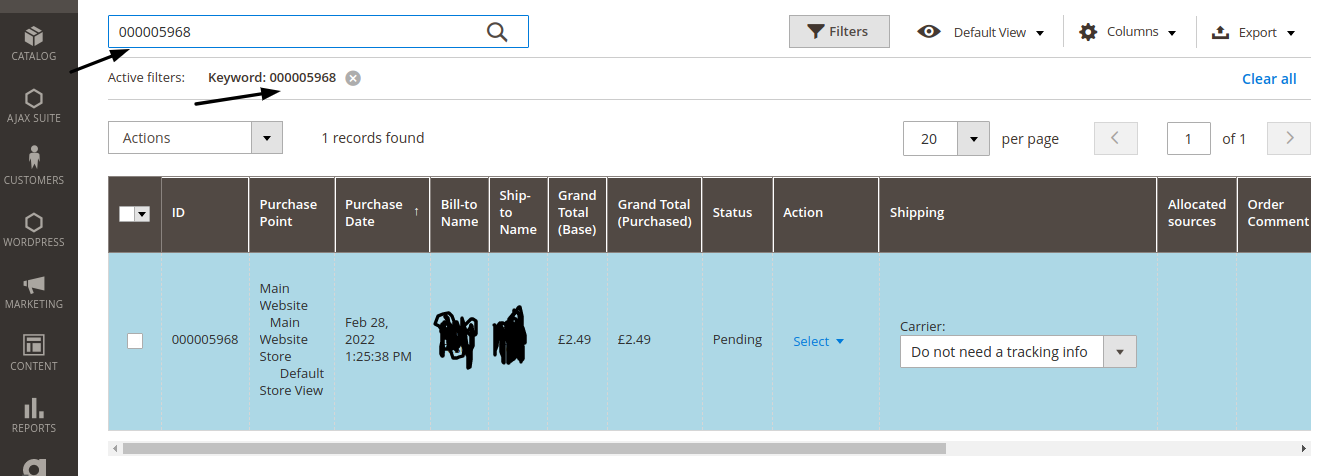This screenshot has height=476, width=1331.
Task: Remove the Keyword 000005968 filter
Action: pos(353,78)
